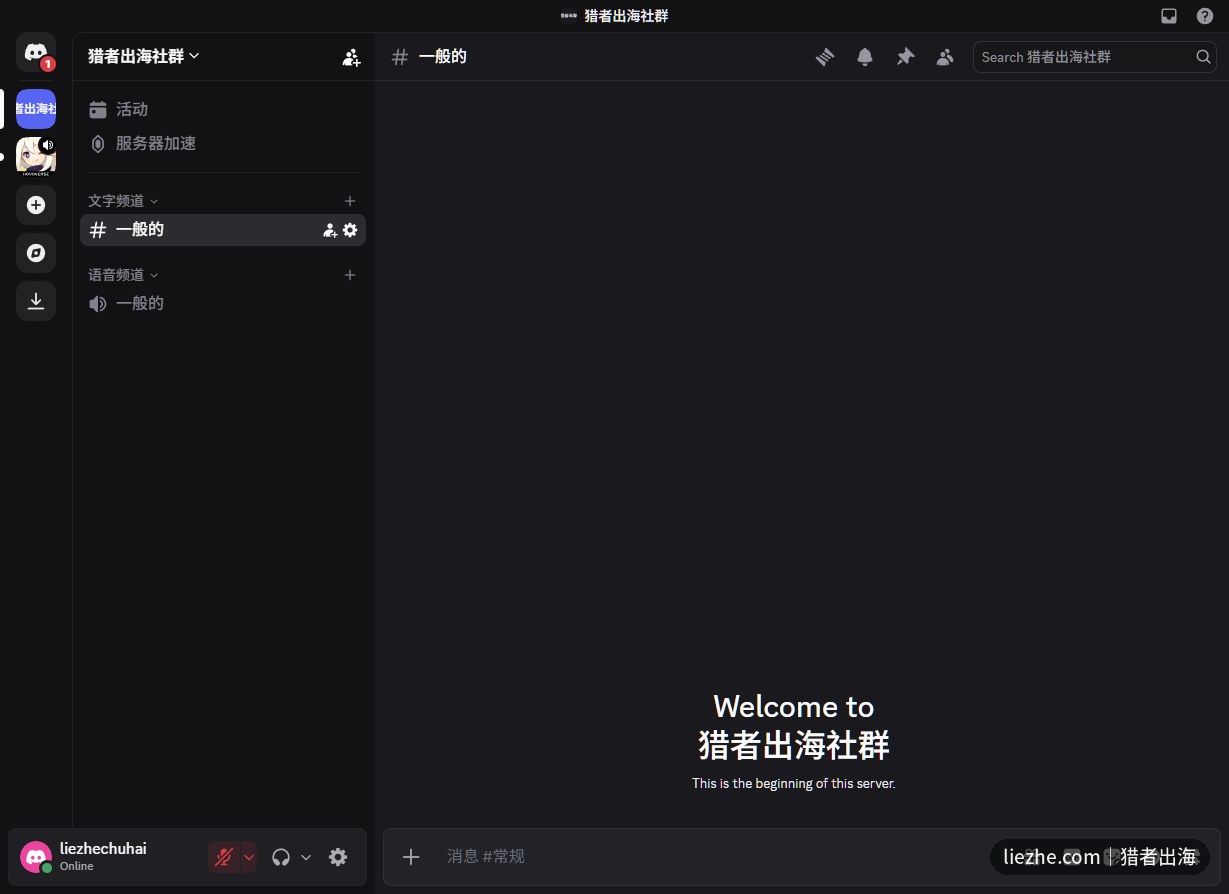
Task: Open Threads icon in channel header
Action: pos(825,57)
